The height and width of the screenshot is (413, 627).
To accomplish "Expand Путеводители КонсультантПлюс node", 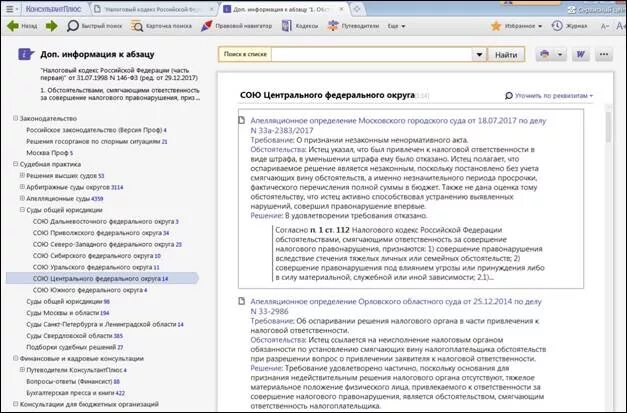I will (x=22, y=370).
